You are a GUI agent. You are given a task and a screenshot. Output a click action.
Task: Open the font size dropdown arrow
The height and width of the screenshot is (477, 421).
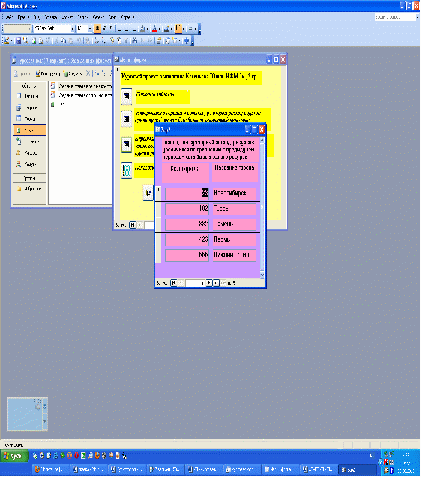[x=90, y=29]
